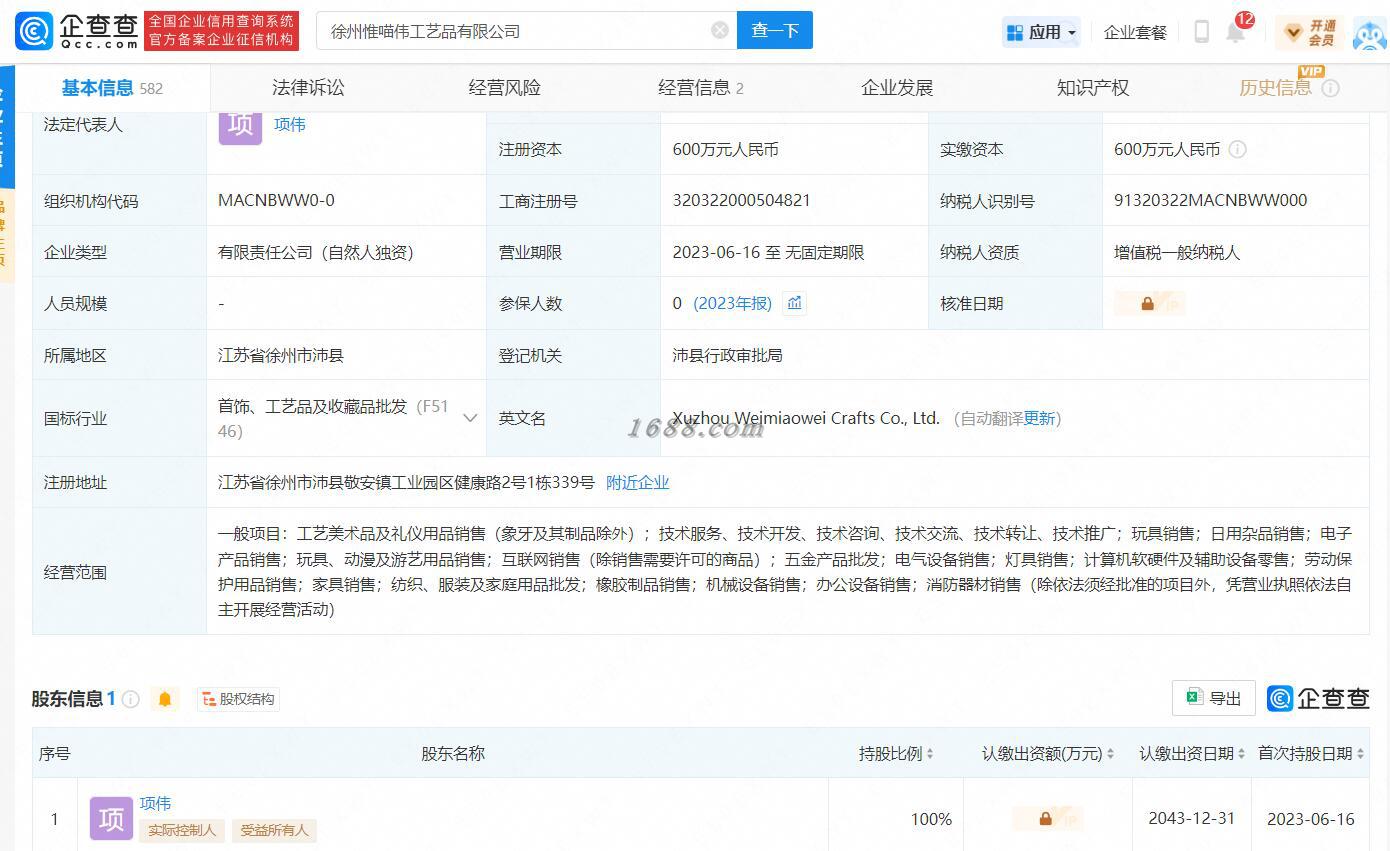Click 增值税一般纳税人 text
1390x851 pixels.
coord(1177,252)
